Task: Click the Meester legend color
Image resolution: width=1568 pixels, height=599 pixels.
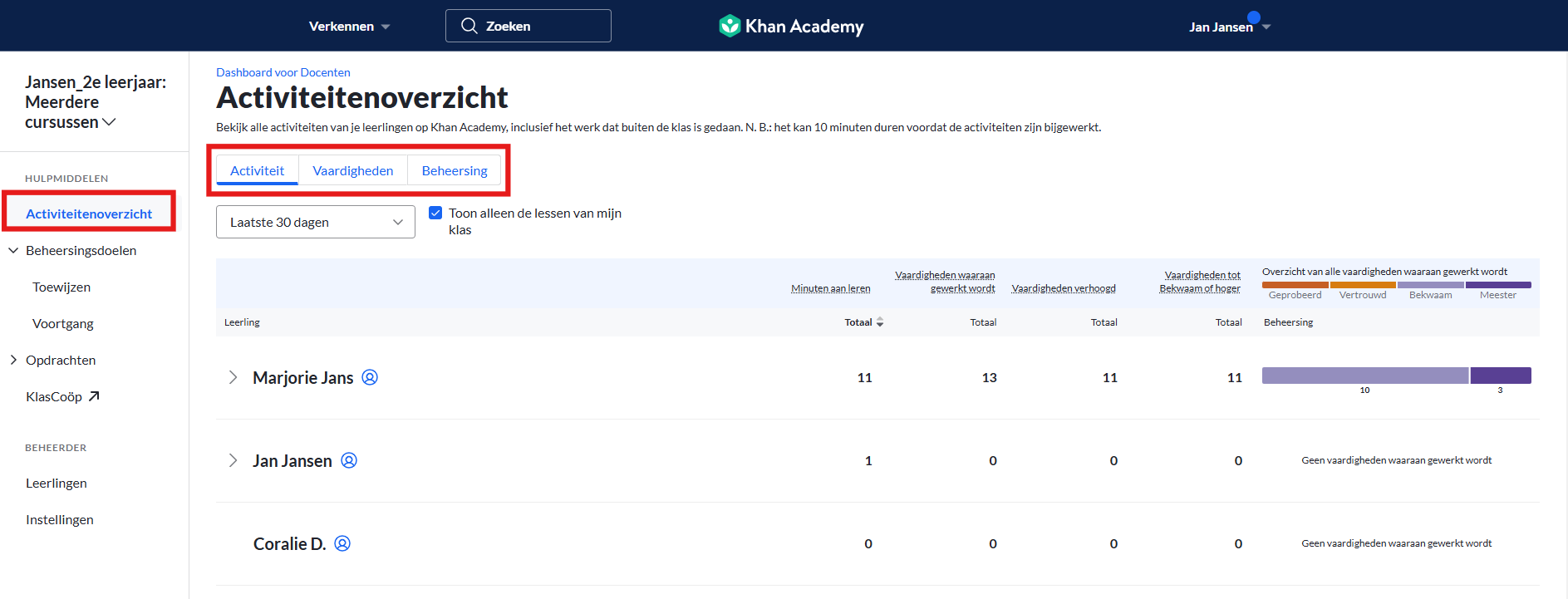Action: click(1498, 285)
